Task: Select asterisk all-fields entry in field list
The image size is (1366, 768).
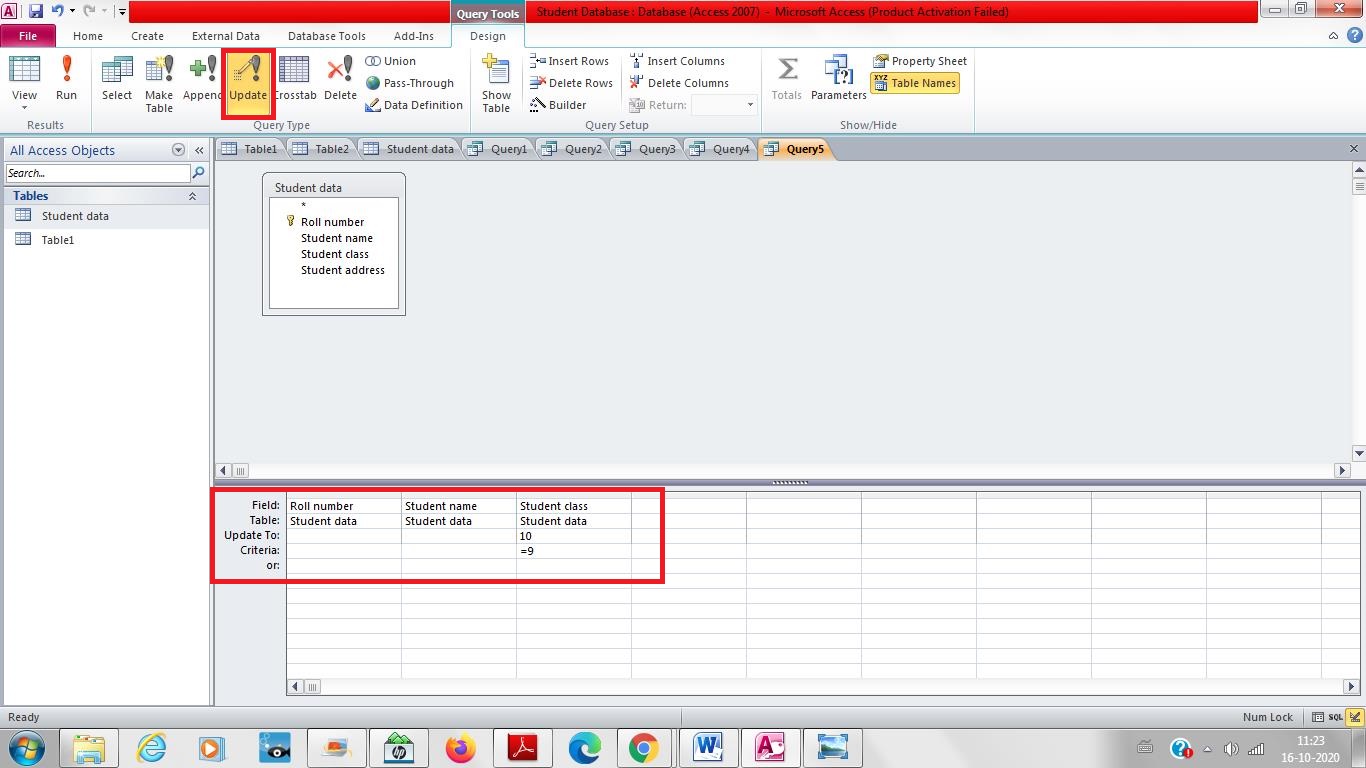Action: point(303,206)
